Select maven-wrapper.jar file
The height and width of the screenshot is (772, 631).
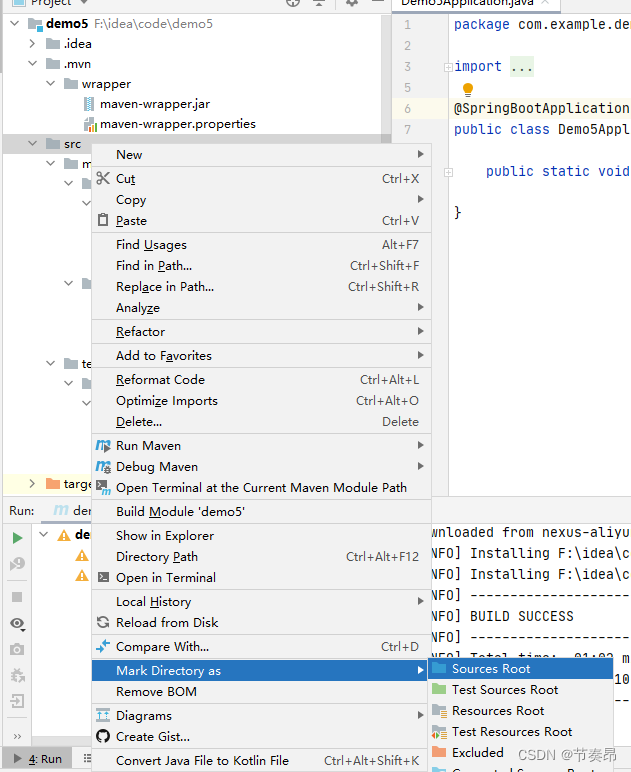pos(155,104)
